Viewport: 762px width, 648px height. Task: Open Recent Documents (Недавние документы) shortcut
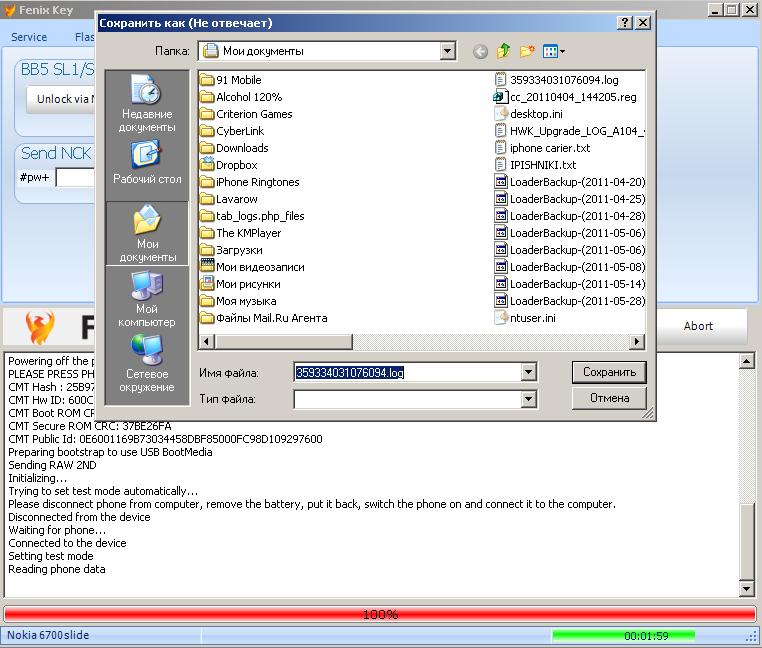click(147, 105)
